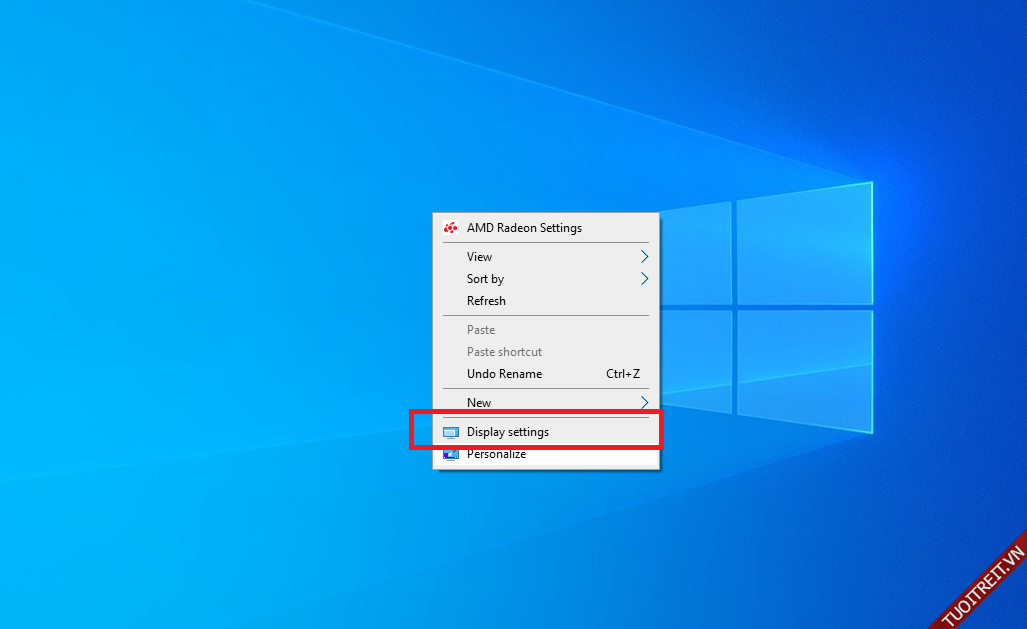Screen dimensions: 1027x629
Task: Open Display settings
Action: click(508, 432)
